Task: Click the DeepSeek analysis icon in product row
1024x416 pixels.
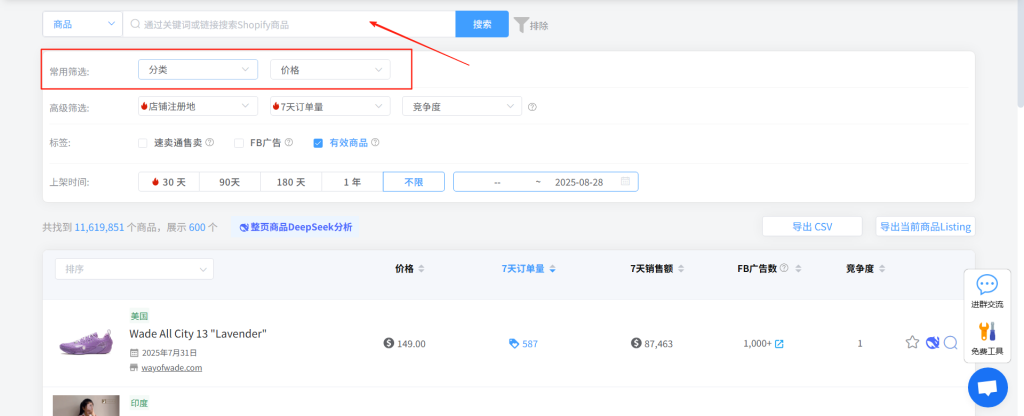Action: [932, 343]
